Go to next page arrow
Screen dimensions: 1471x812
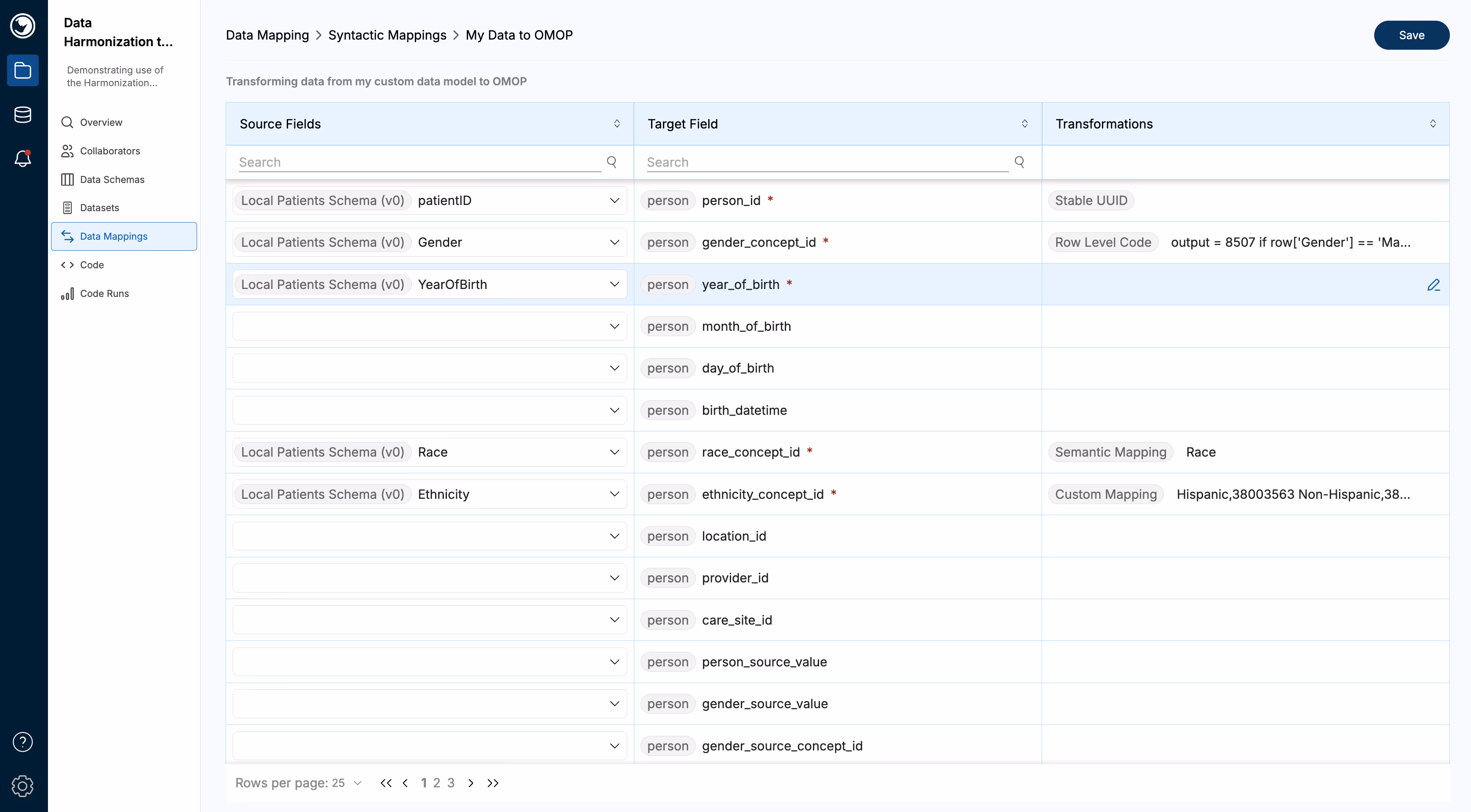coord(471,783)
